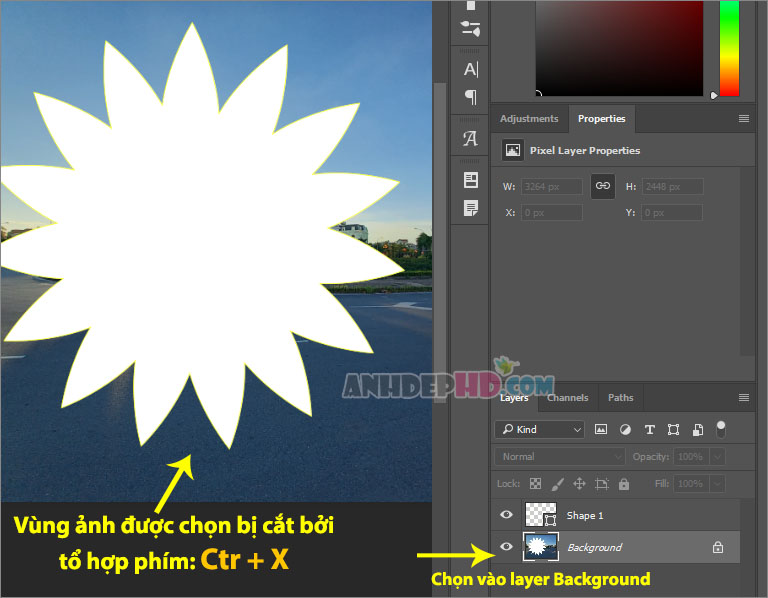Click the link width and height icon
This screenshot has width=768, height=598.
603,186
